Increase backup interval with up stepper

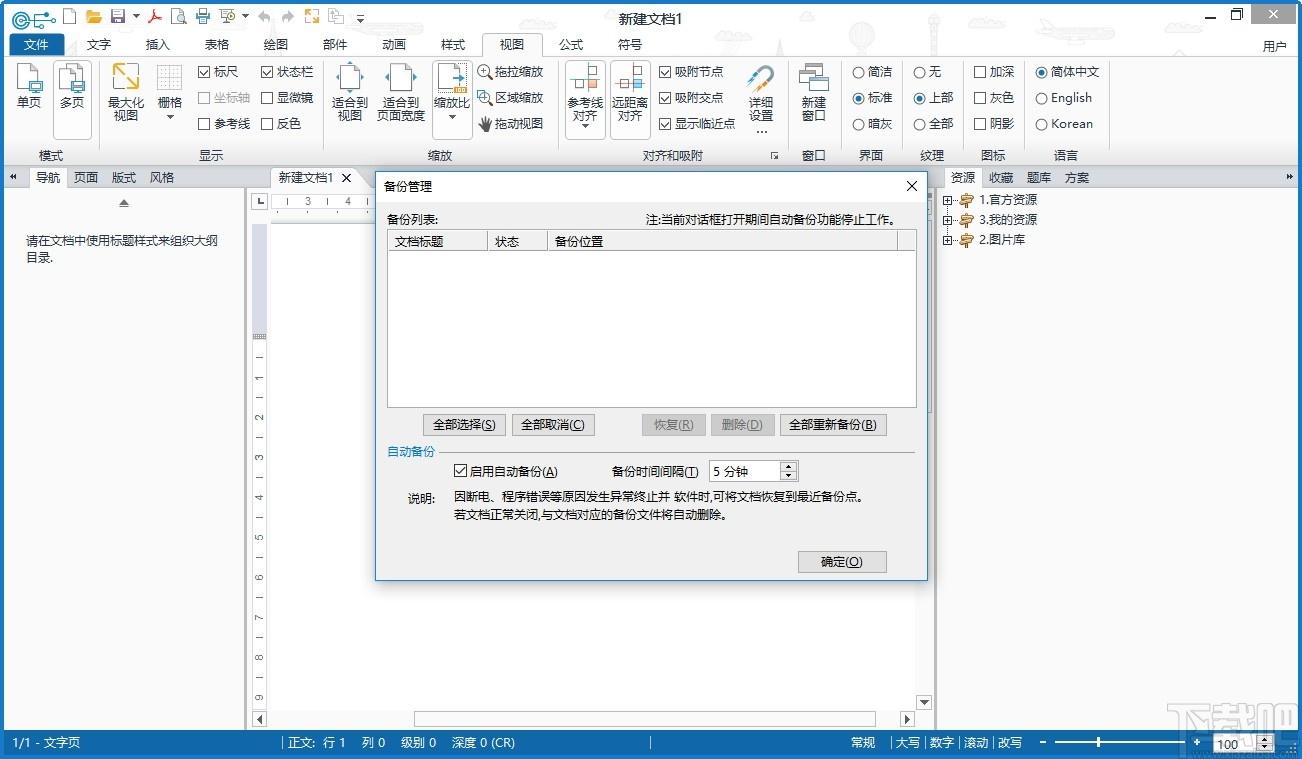point(788,466)
